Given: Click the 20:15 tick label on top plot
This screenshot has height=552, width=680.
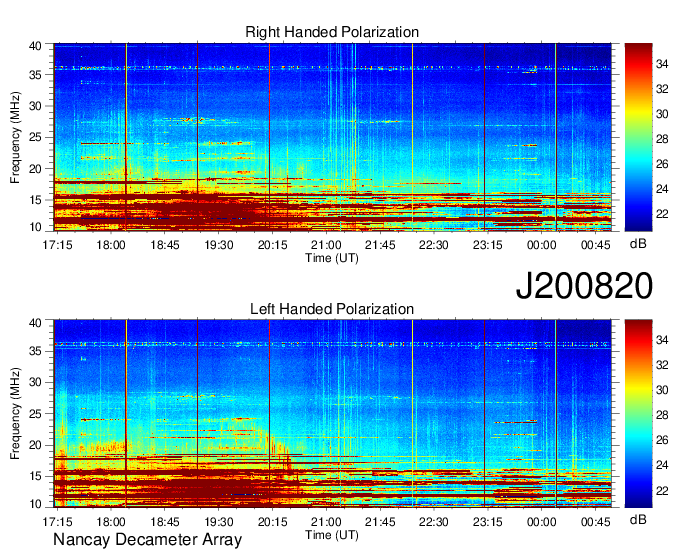Looking at the screenshot, I should tap(272, 245).
